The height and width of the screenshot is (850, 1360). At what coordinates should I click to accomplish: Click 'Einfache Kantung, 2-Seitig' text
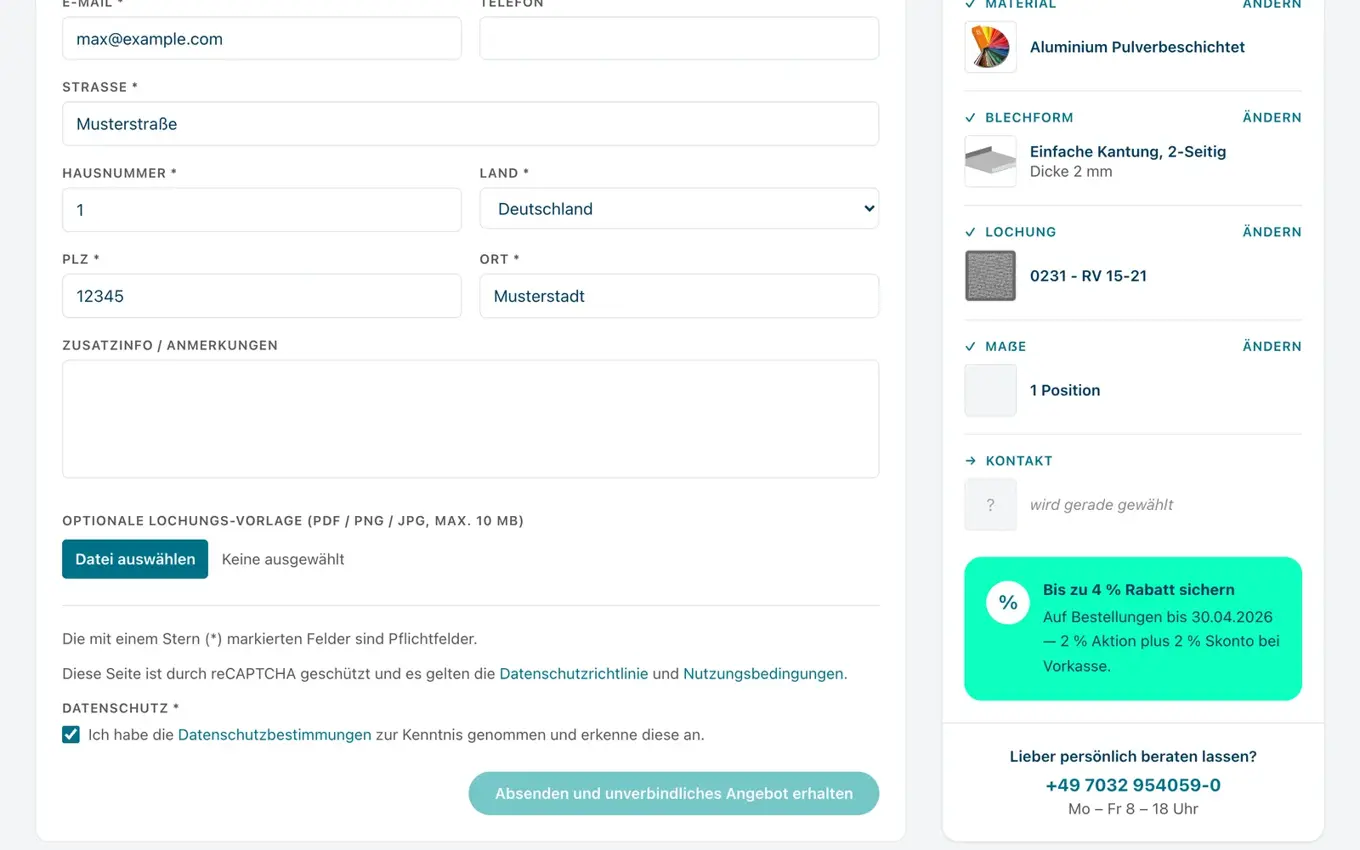[x=1128, y=152]
